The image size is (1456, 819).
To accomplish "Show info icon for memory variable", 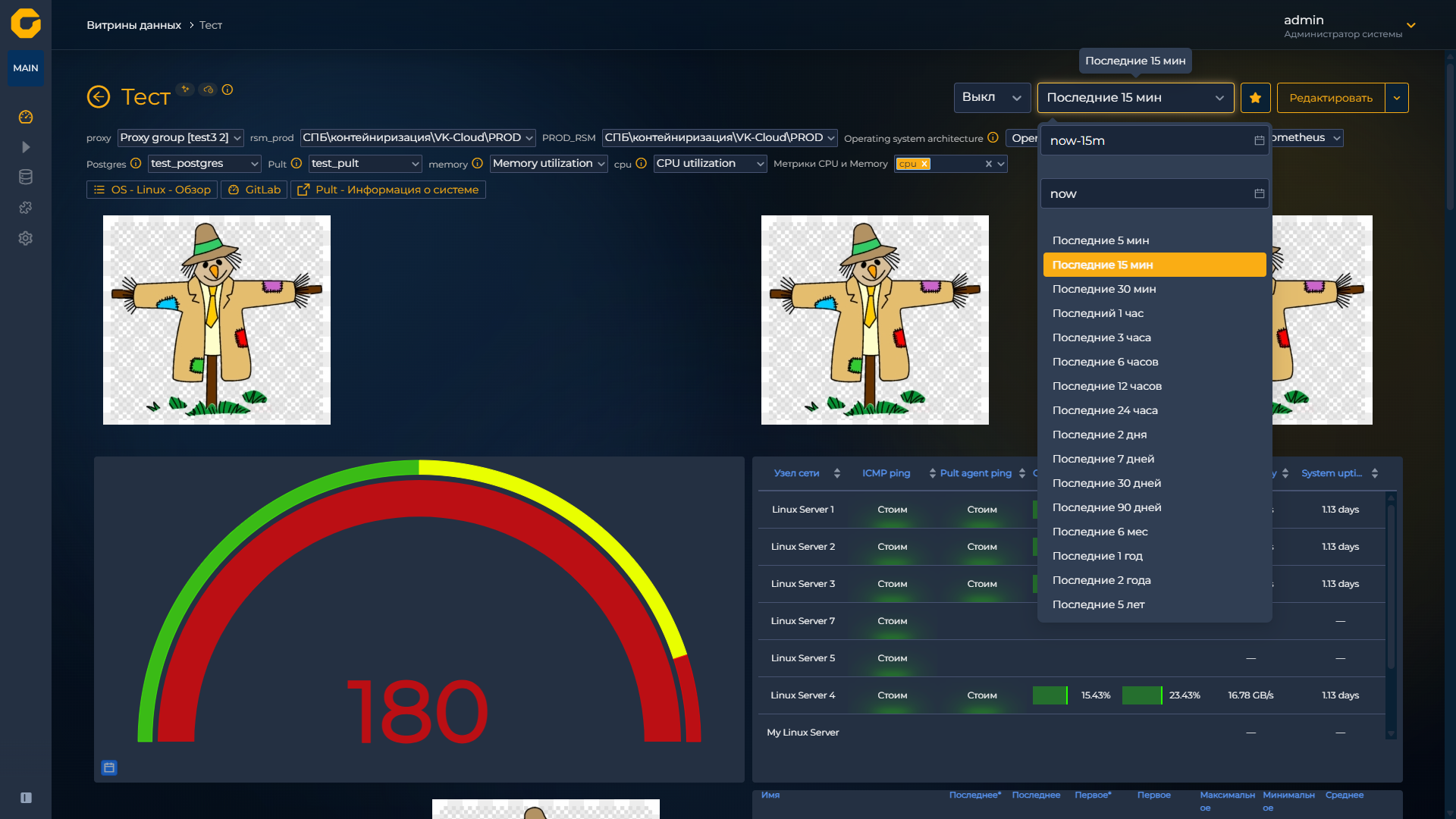I will pyautogui.click(x=478, y=164).
